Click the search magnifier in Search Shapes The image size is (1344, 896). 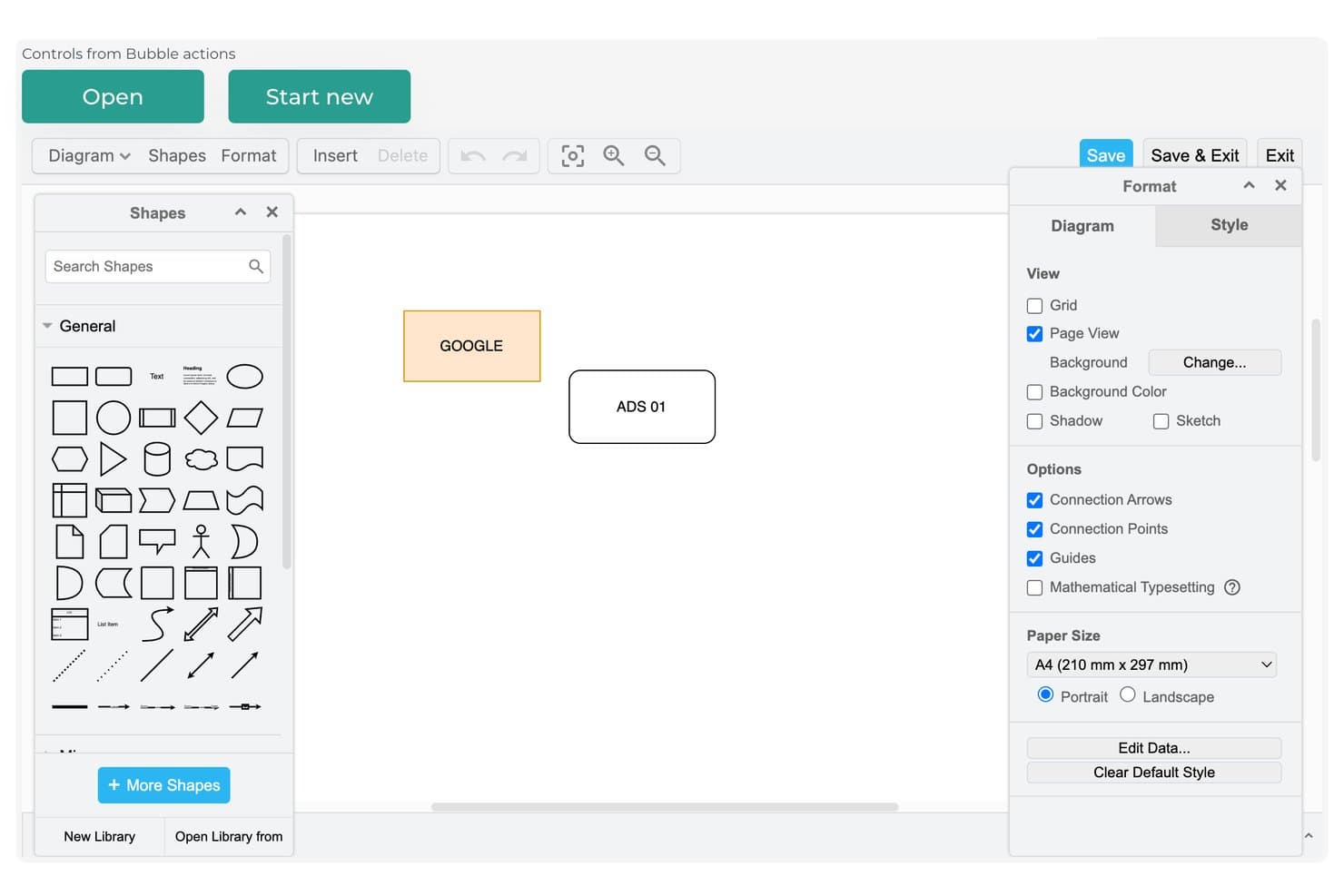coord(256,266)
